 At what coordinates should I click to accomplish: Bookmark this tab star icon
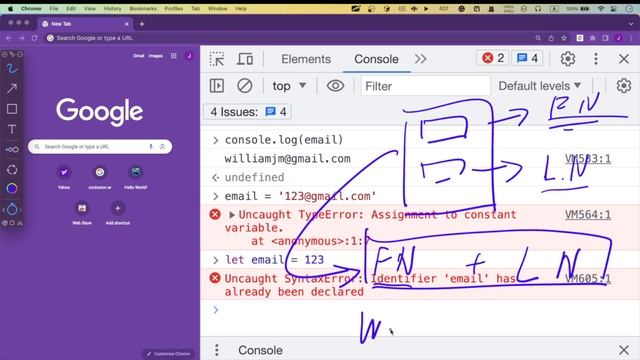(564, 38)
